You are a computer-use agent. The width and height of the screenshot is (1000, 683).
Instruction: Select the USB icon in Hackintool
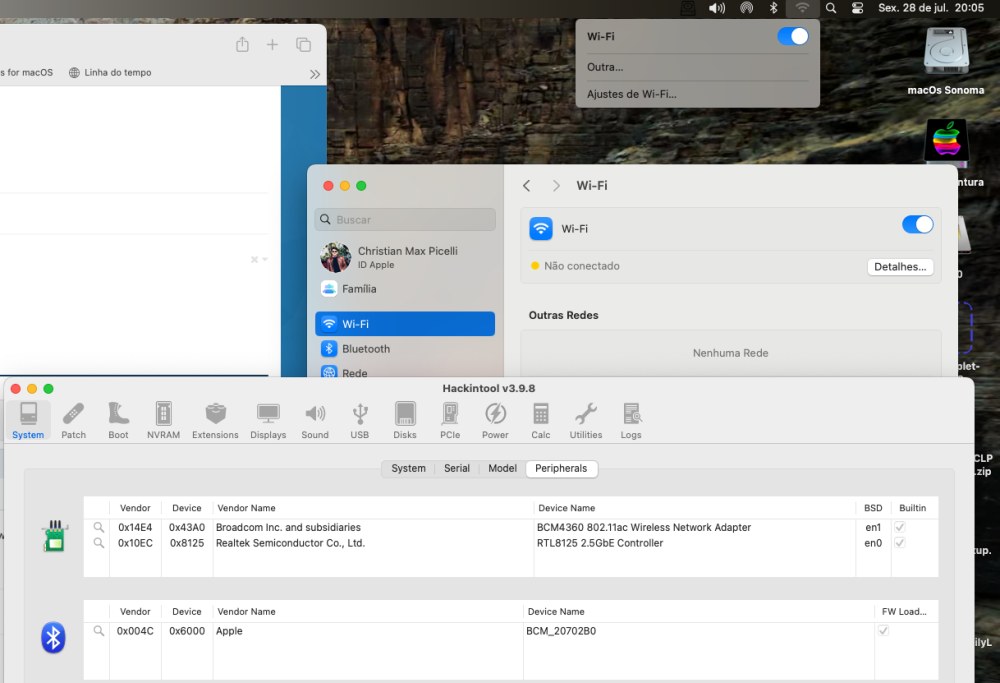pos(360,420)
